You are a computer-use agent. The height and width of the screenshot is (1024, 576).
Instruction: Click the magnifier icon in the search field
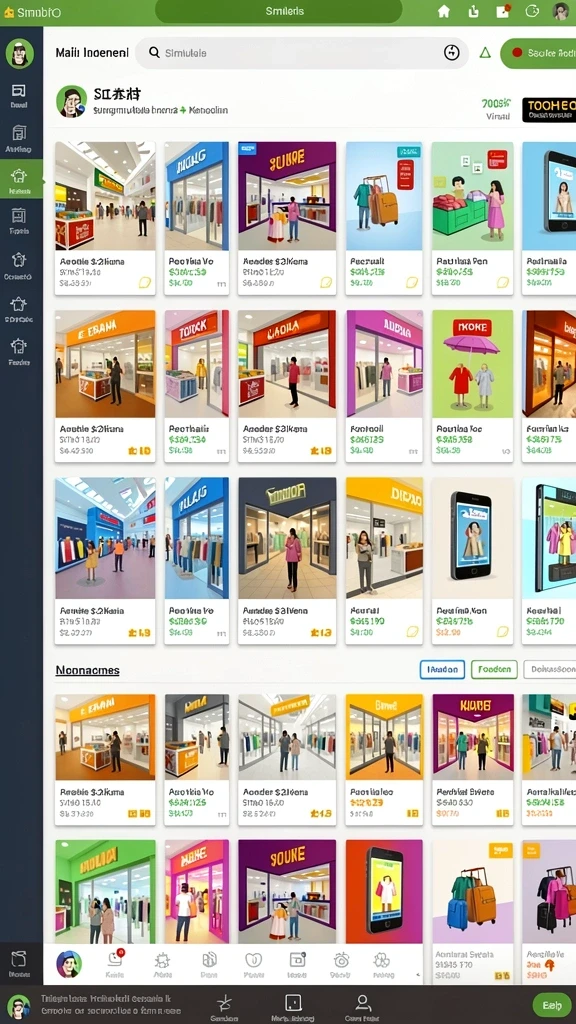point(154,52)
